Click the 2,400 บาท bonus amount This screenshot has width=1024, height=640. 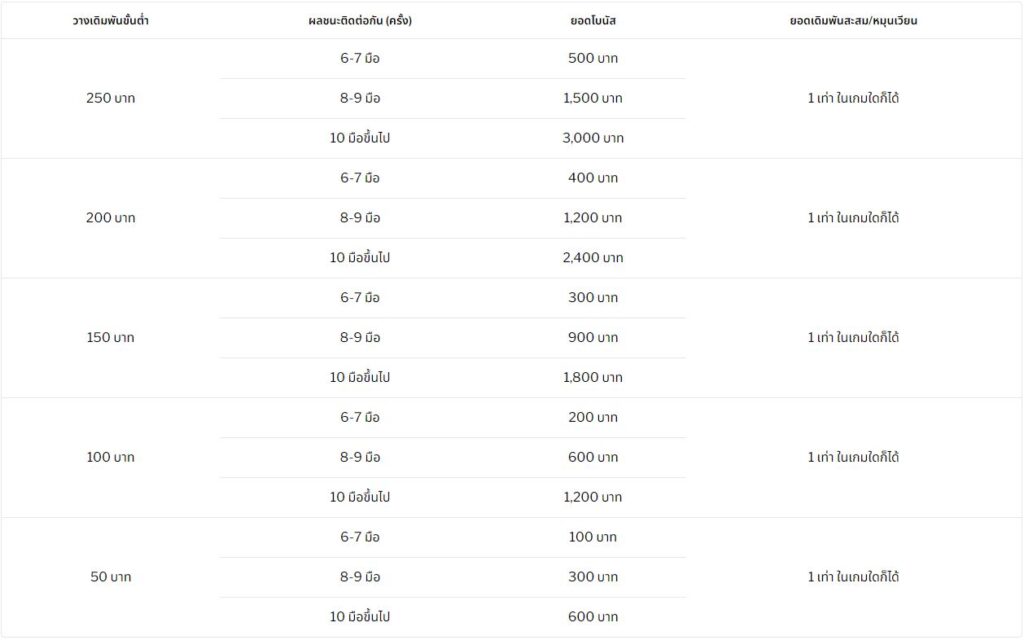[x=592, y=258]
